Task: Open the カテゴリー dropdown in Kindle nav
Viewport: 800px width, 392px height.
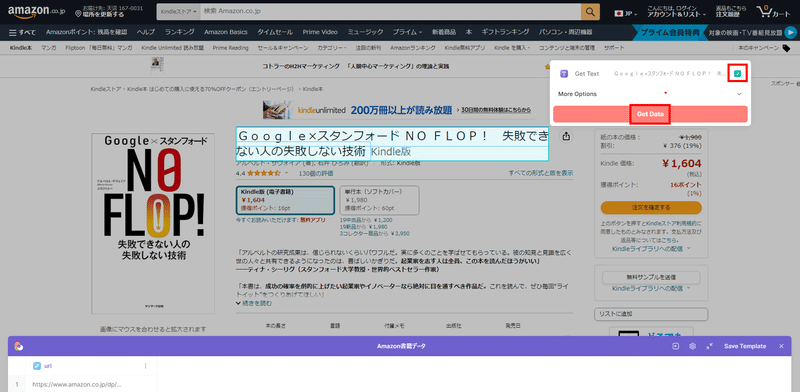Action: coord(332,48)
